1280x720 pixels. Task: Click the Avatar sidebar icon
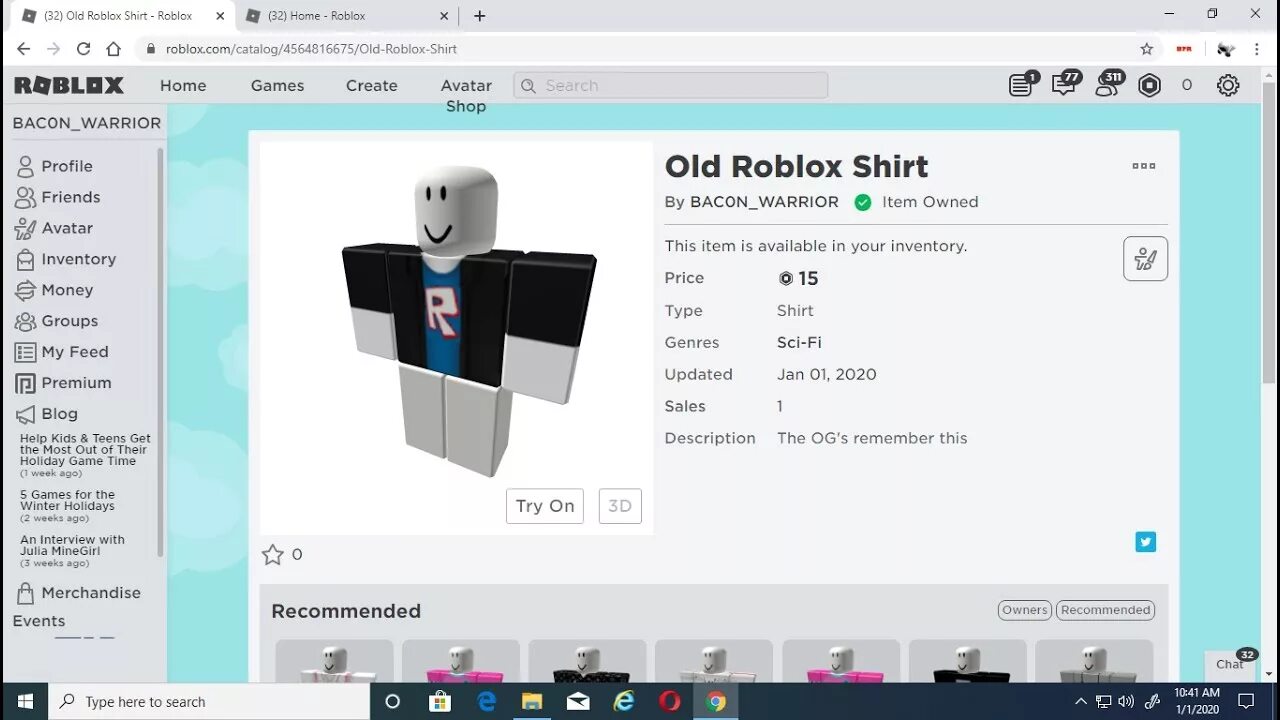pos(25,228)
